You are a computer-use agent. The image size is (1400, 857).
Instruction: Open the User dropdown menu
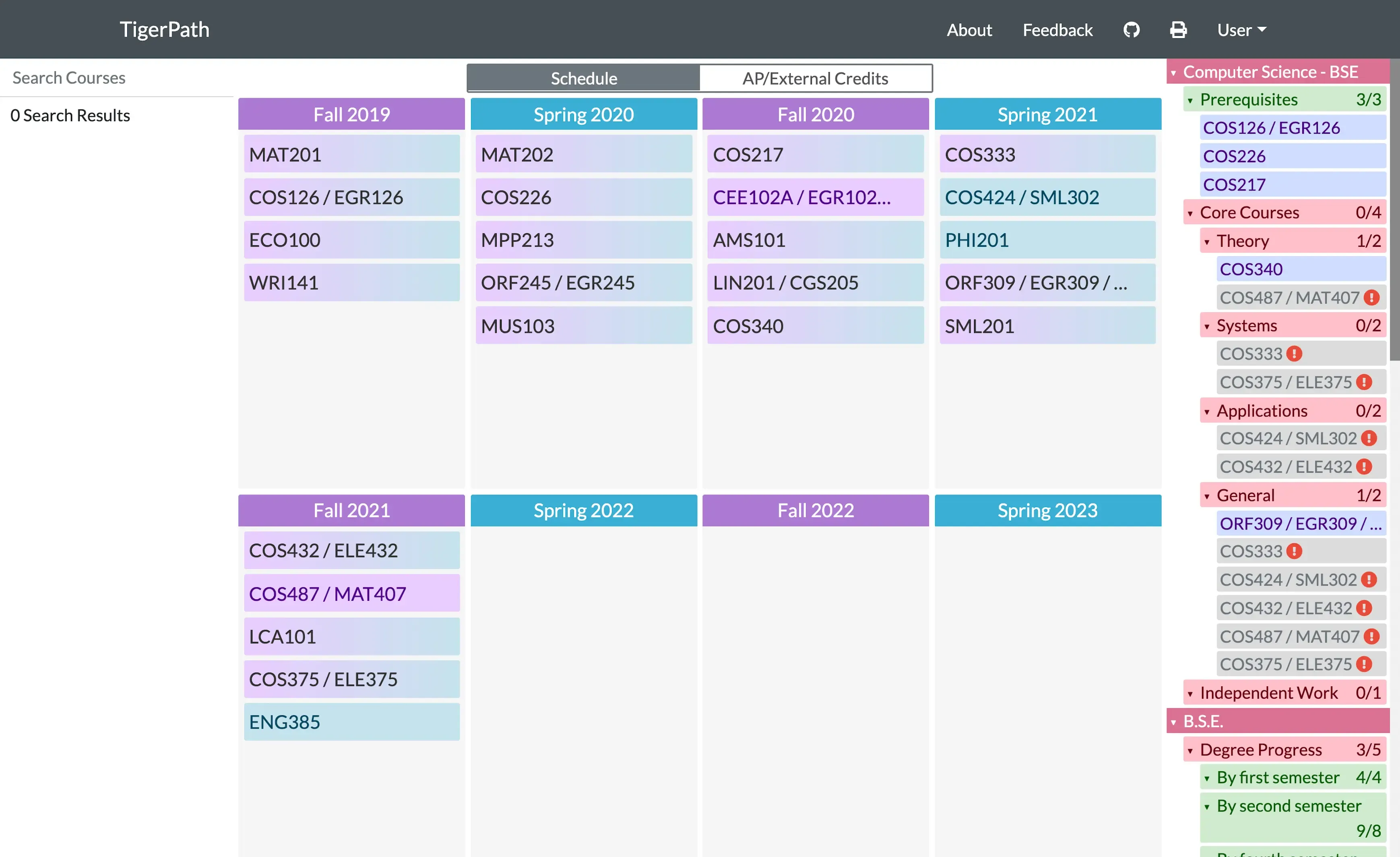(x=1239, y=29)
